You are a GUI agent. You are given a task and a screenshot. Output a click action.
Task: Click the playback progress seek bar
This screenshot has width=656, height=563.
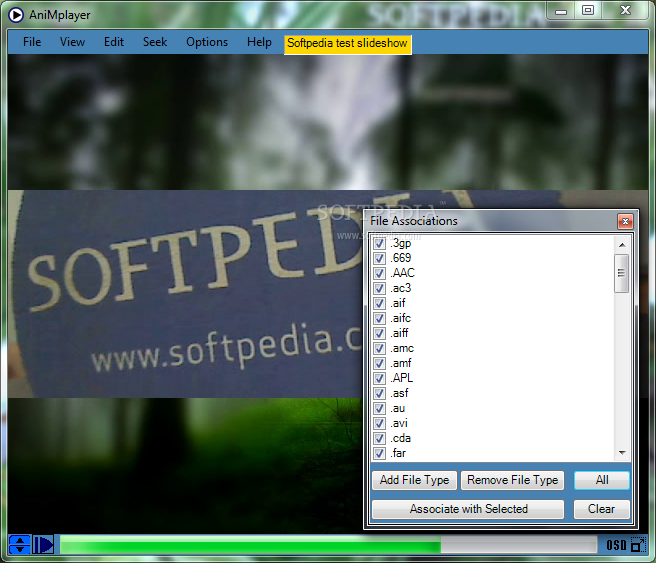tap(328, 545)
